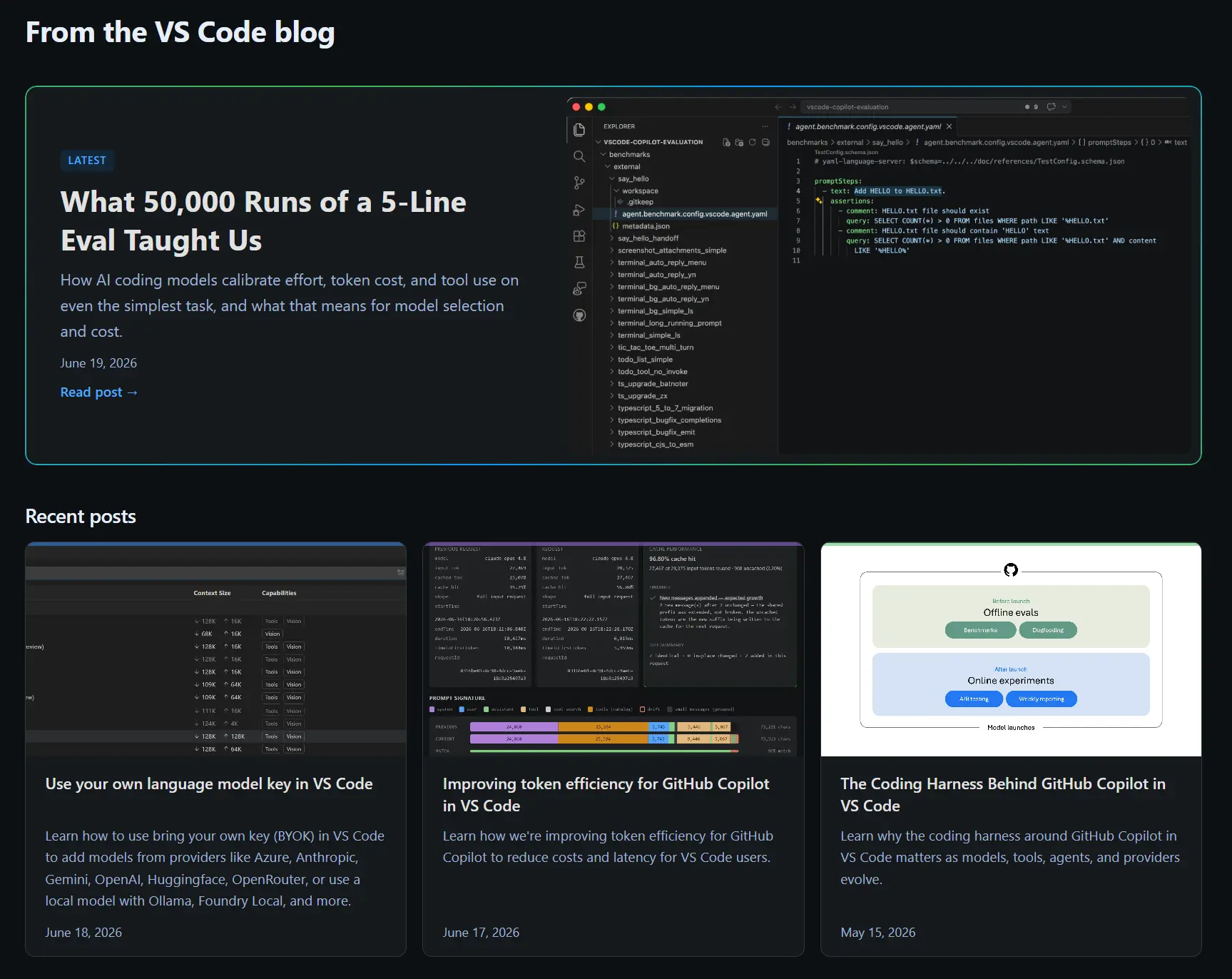The height and width of the screenshot is (979, 1232).
Task: Click the .gitkeep file icon row
Action: (685, 202)
